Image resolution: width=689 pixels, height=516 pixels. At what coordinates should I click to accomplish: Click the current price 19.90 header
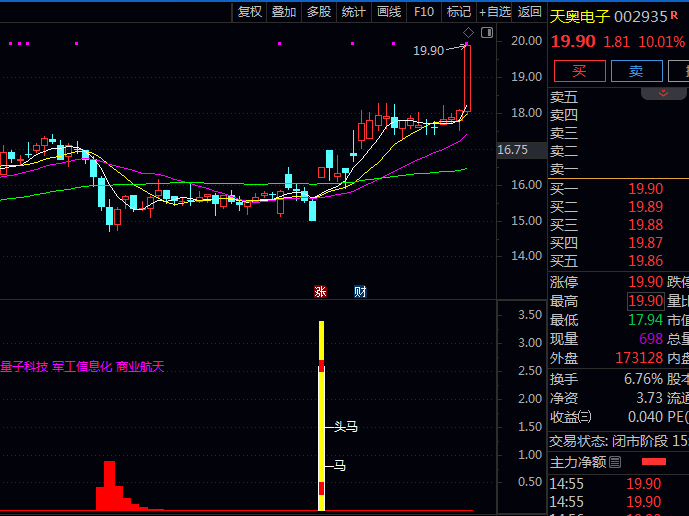(x=573, y=41)
